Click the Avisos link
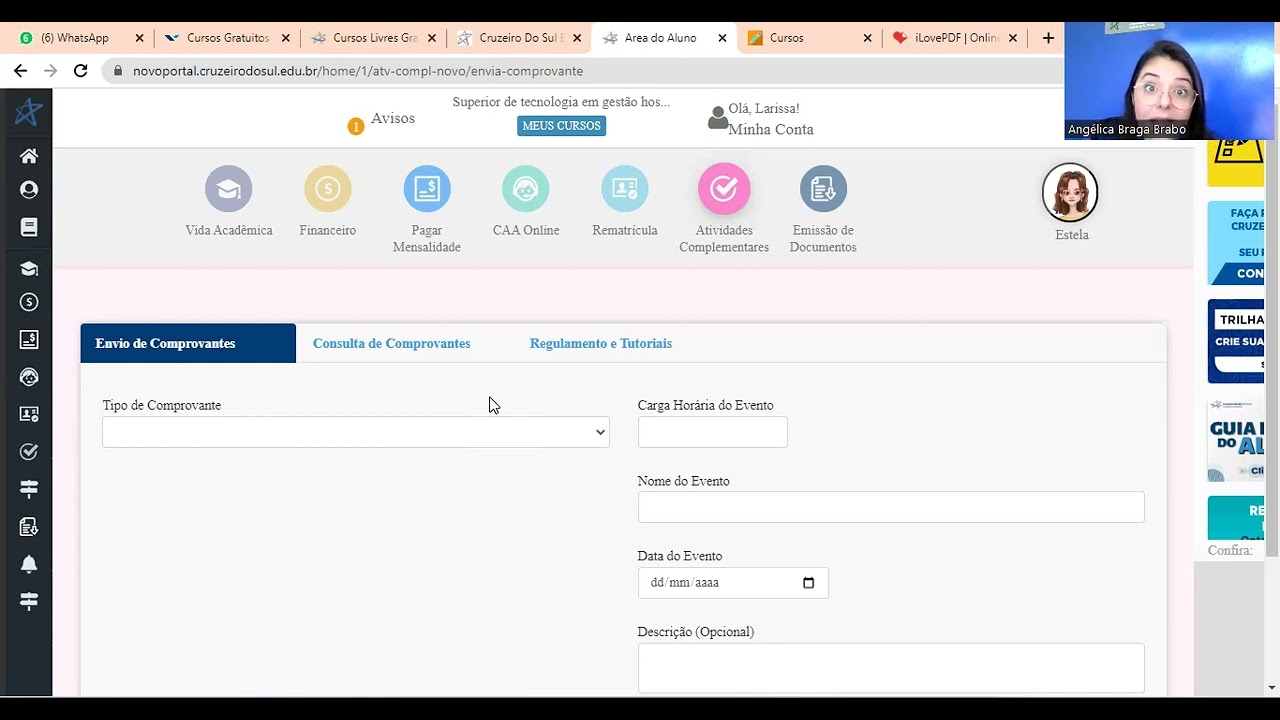This screenshot has height=720, width=1280. [393, 118]
